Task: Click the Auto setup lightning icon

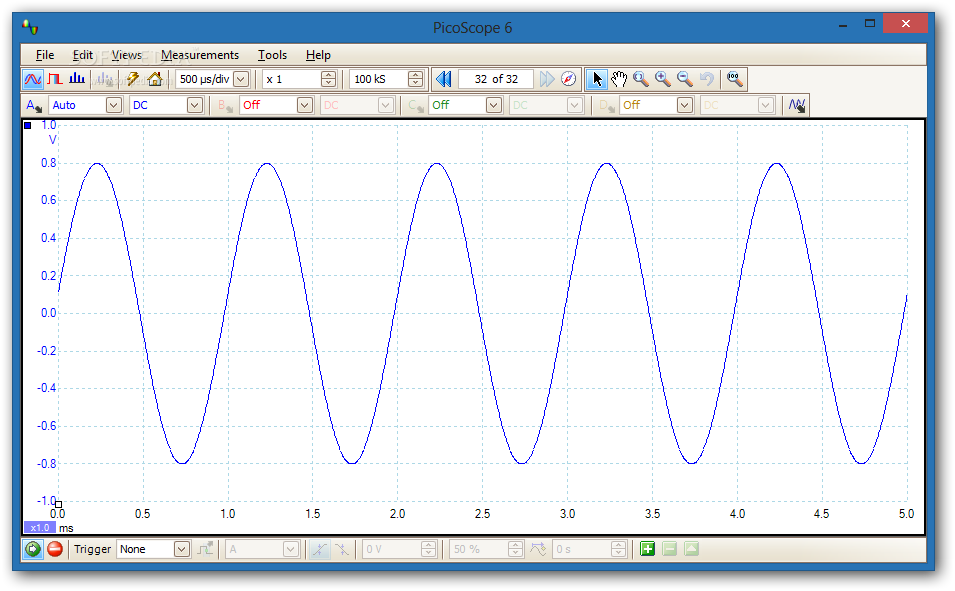Action: pos(132,79)
